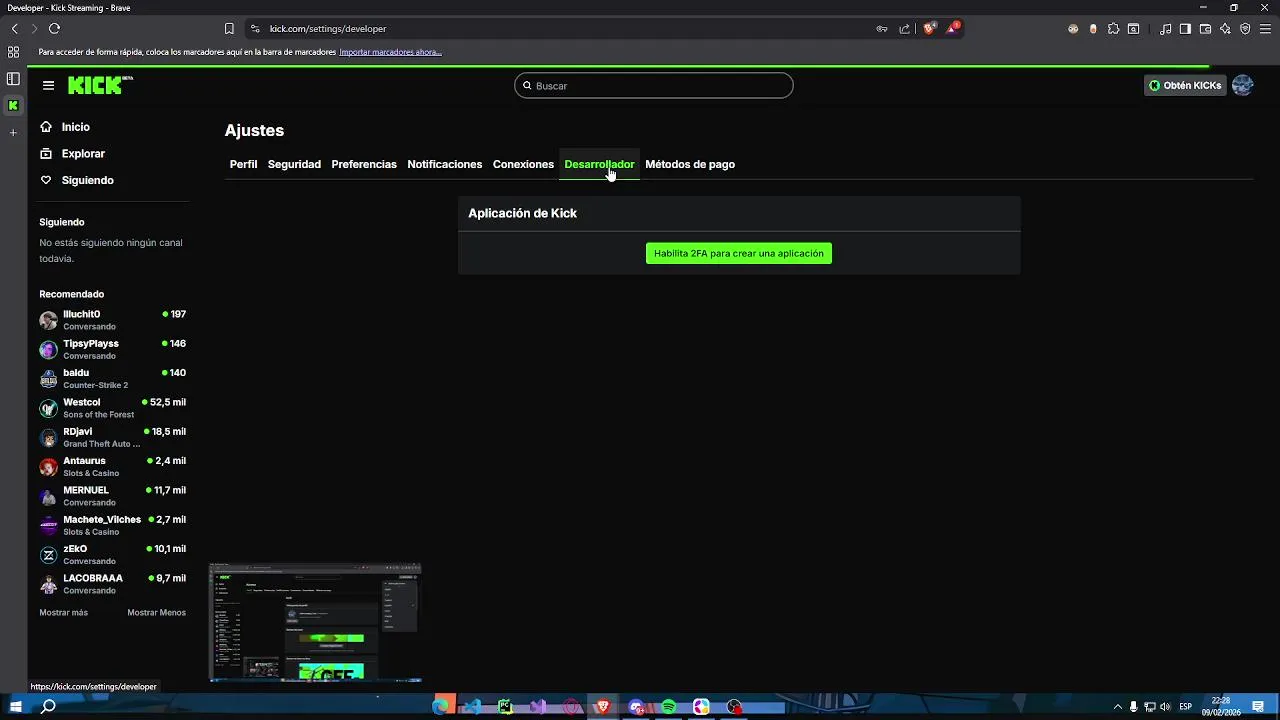The height and width of the screenshot is (720, 1280).
Task: Open the Windows Start button
Action: pyautogui.click(x=15, y=707)
